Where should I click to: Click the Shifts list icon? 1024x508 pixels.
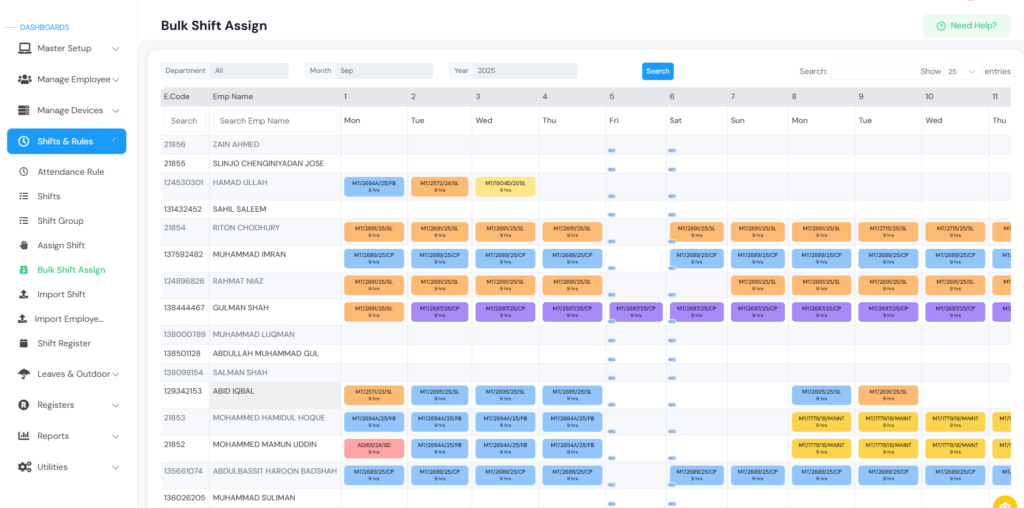[x=24, y=197]
